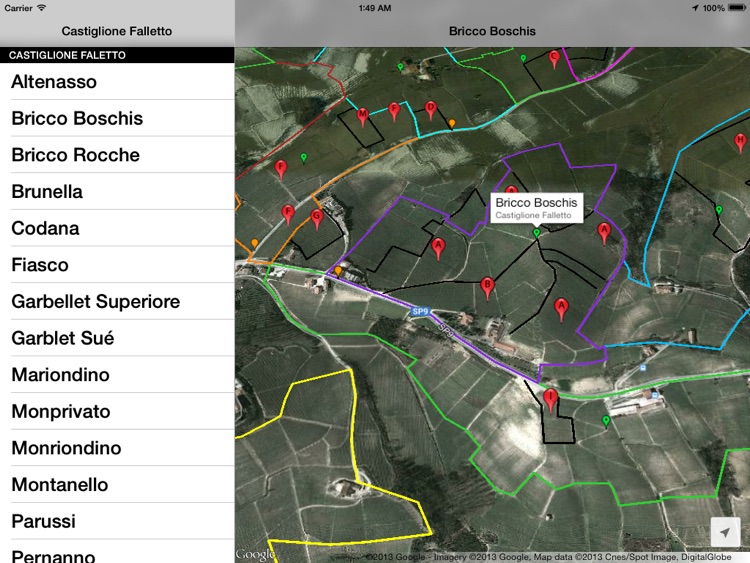Select Bricco Rocche in the list
750x563 pixels.
(117, 155)
